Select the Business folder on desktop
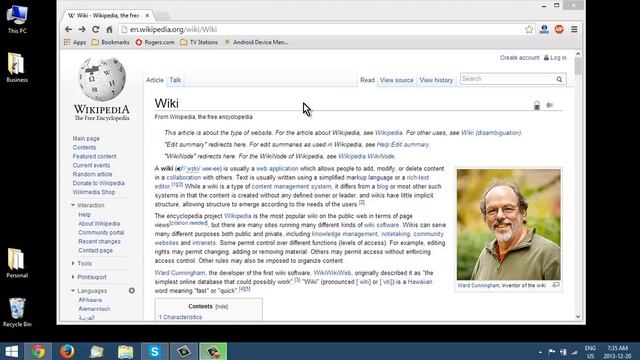This screenshot has height=360, width=640. (17, 68)
